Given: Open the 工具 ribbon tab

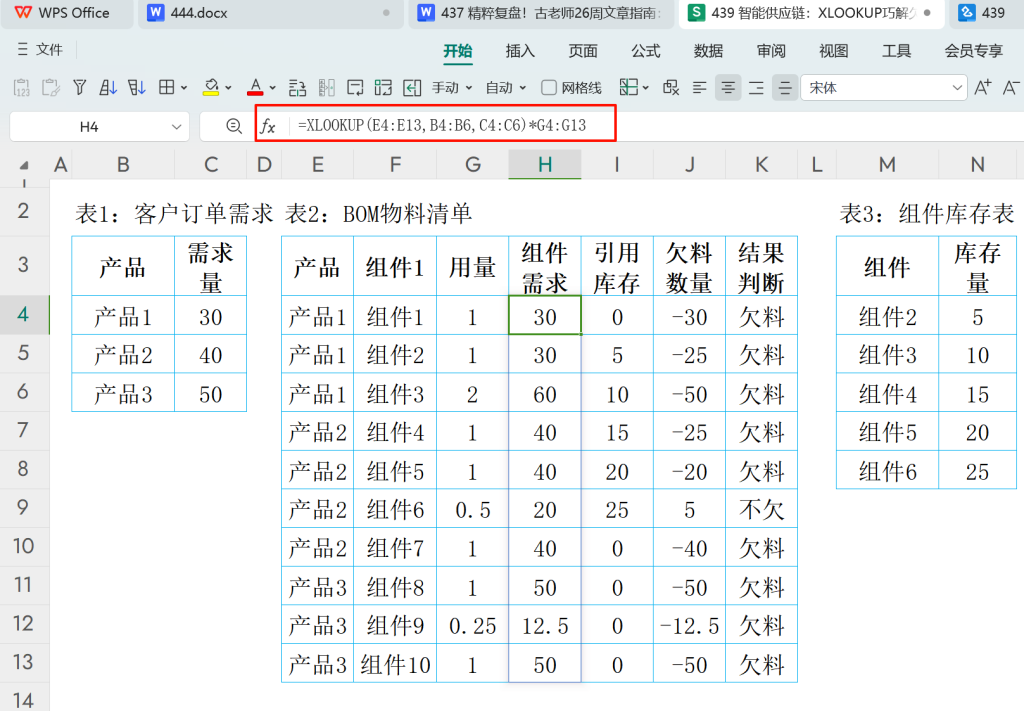Looking at the screenshot, I should point(897,51).
